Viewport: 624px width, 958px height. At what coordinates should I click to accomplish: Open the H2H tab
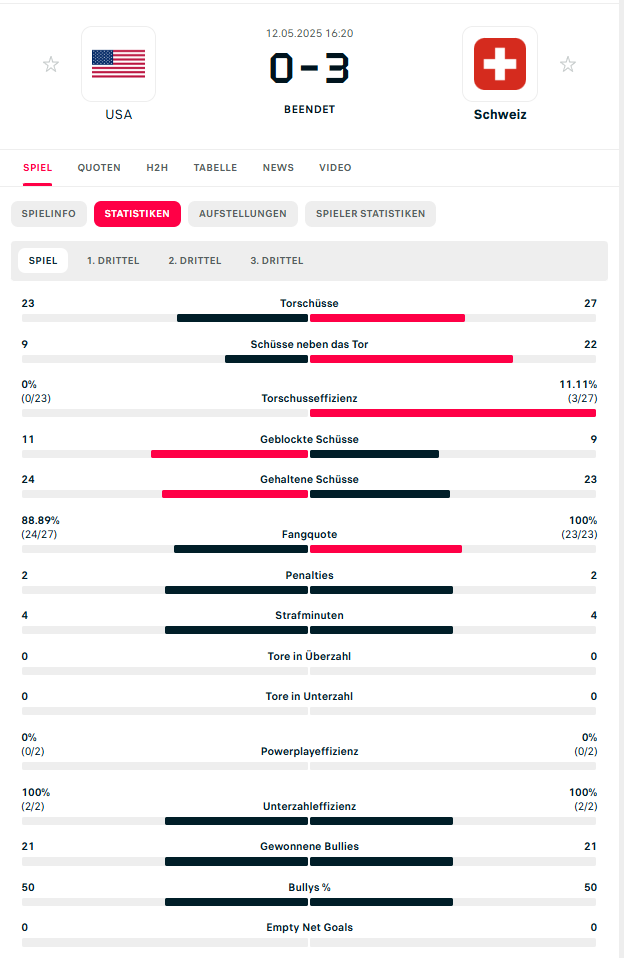tap(157, 168)
